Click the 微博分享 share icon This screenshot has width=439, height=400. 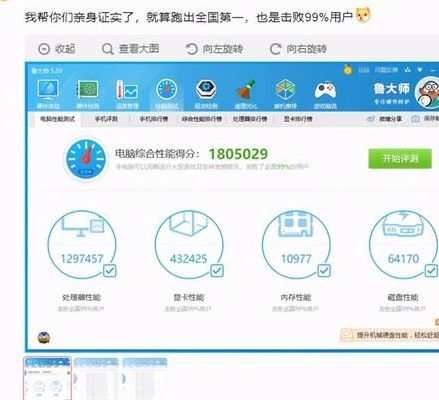(370, 119)
